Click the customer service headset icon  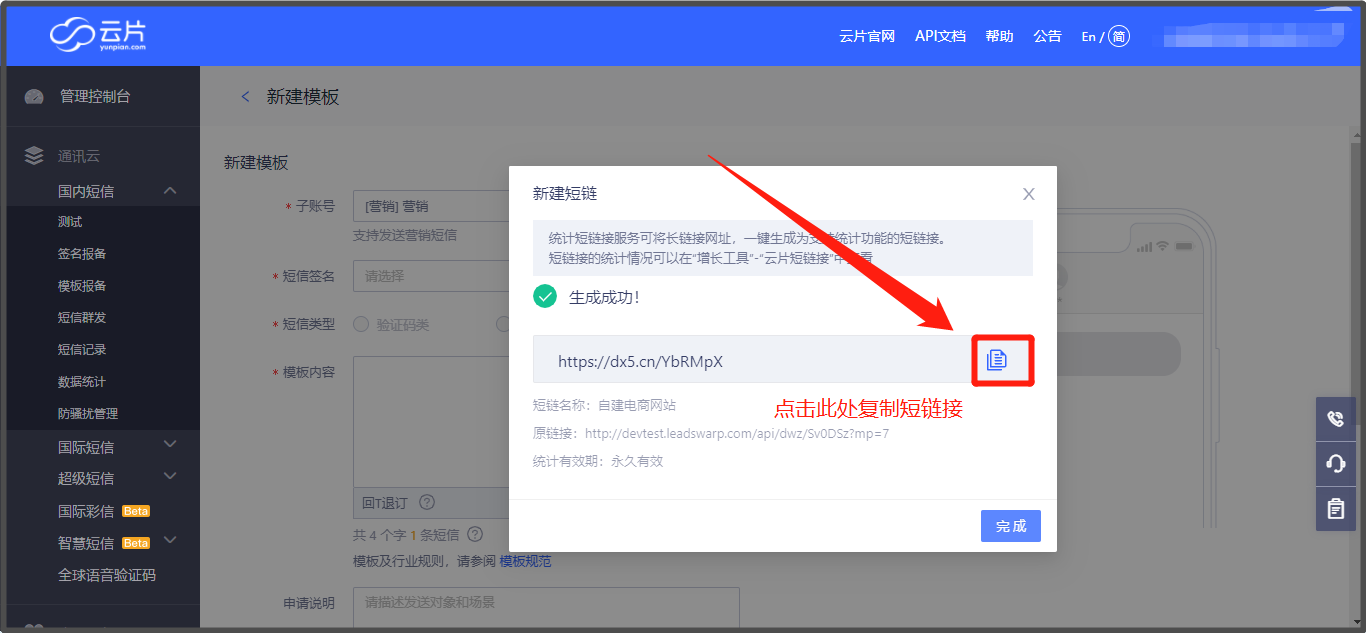(1336, 464)
